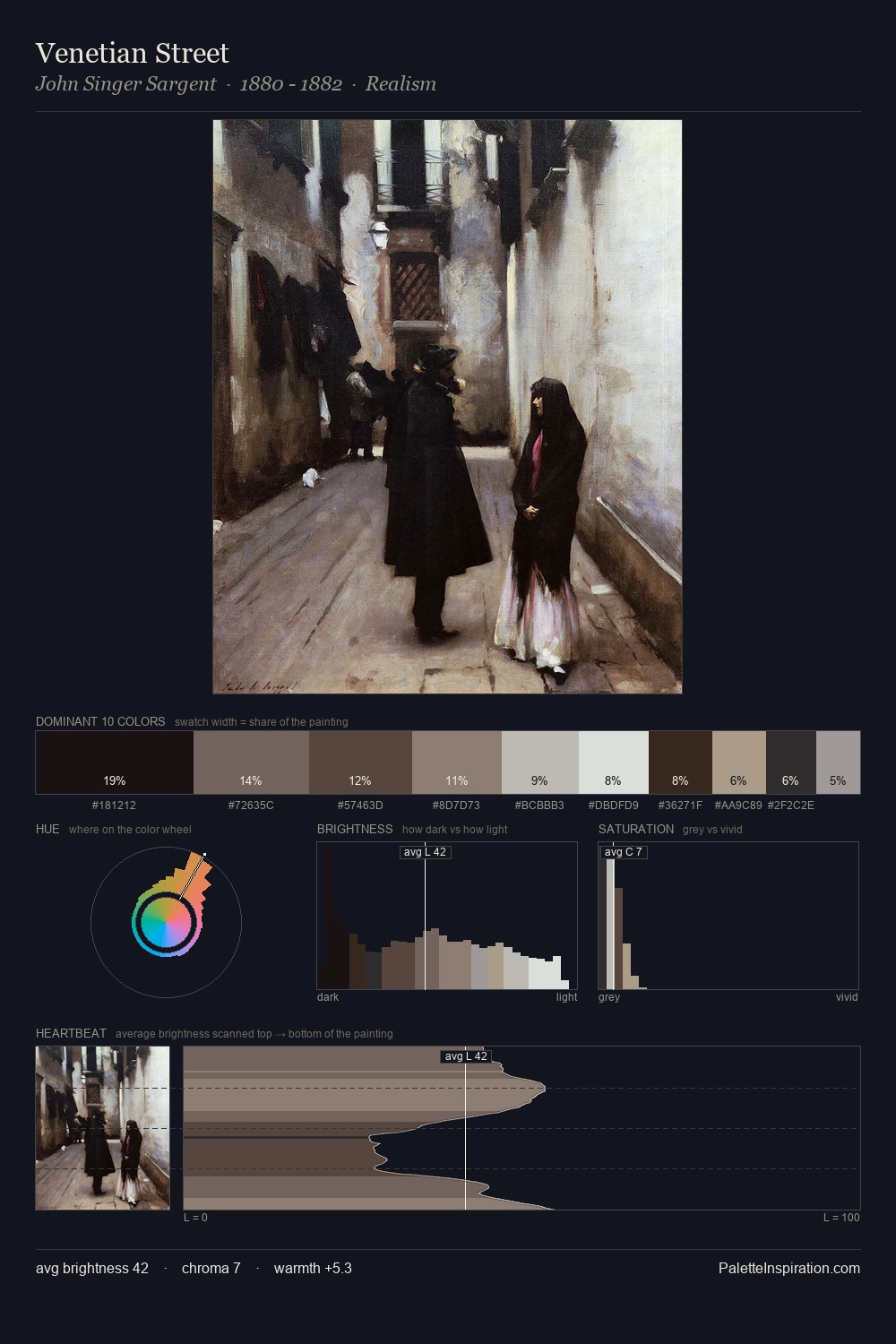896x1344 pixels.
Task: Click the '1880 - 1882' date text
Action: [291, 84]
